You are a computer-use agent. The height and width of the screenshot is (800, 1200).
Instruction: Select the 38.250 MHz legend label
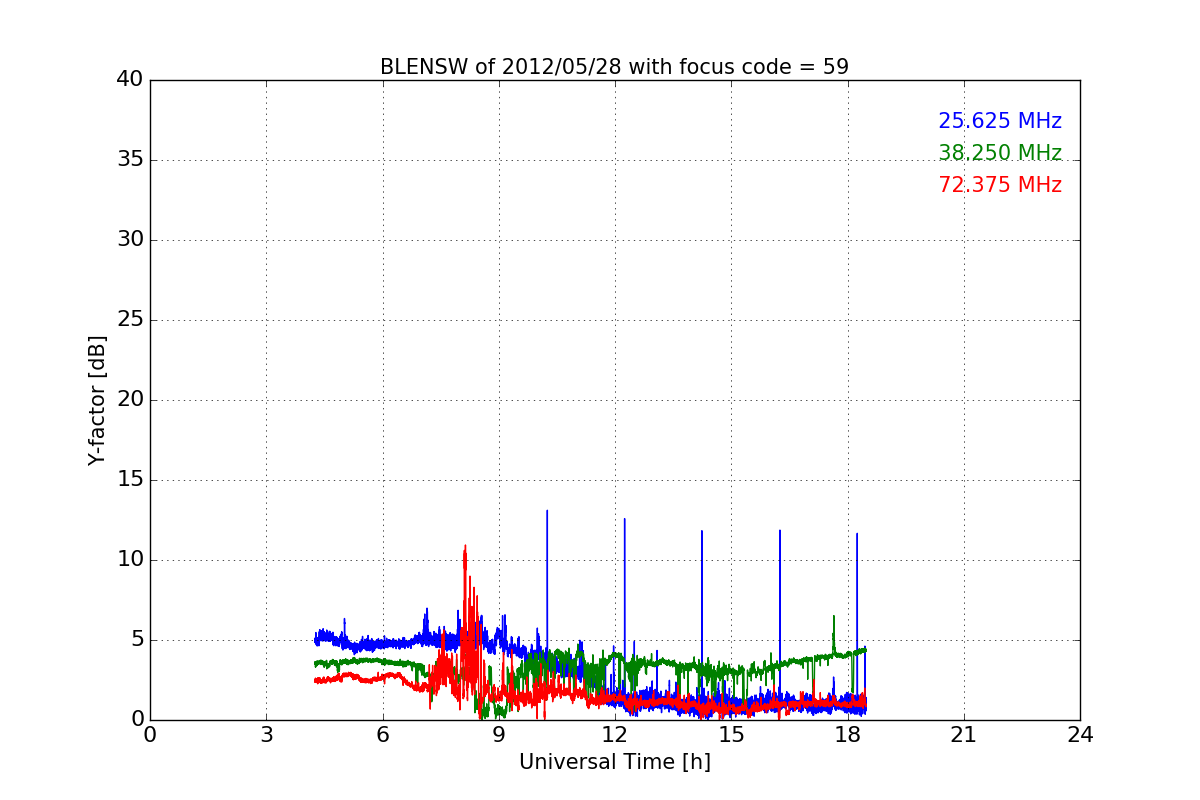[1000, 153]
